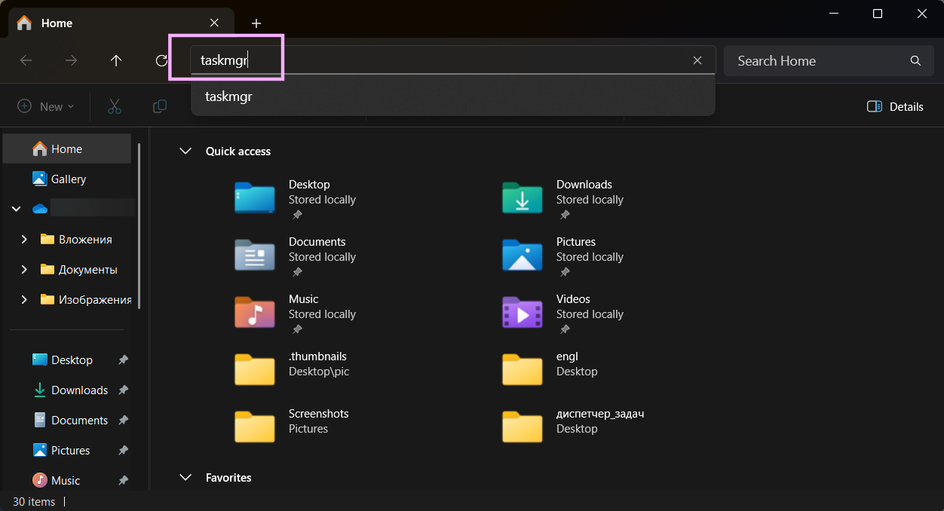944x511 pixels.
Task: Expand the Изображения folder
Action: pyautogui.click(x=24, y=299)
